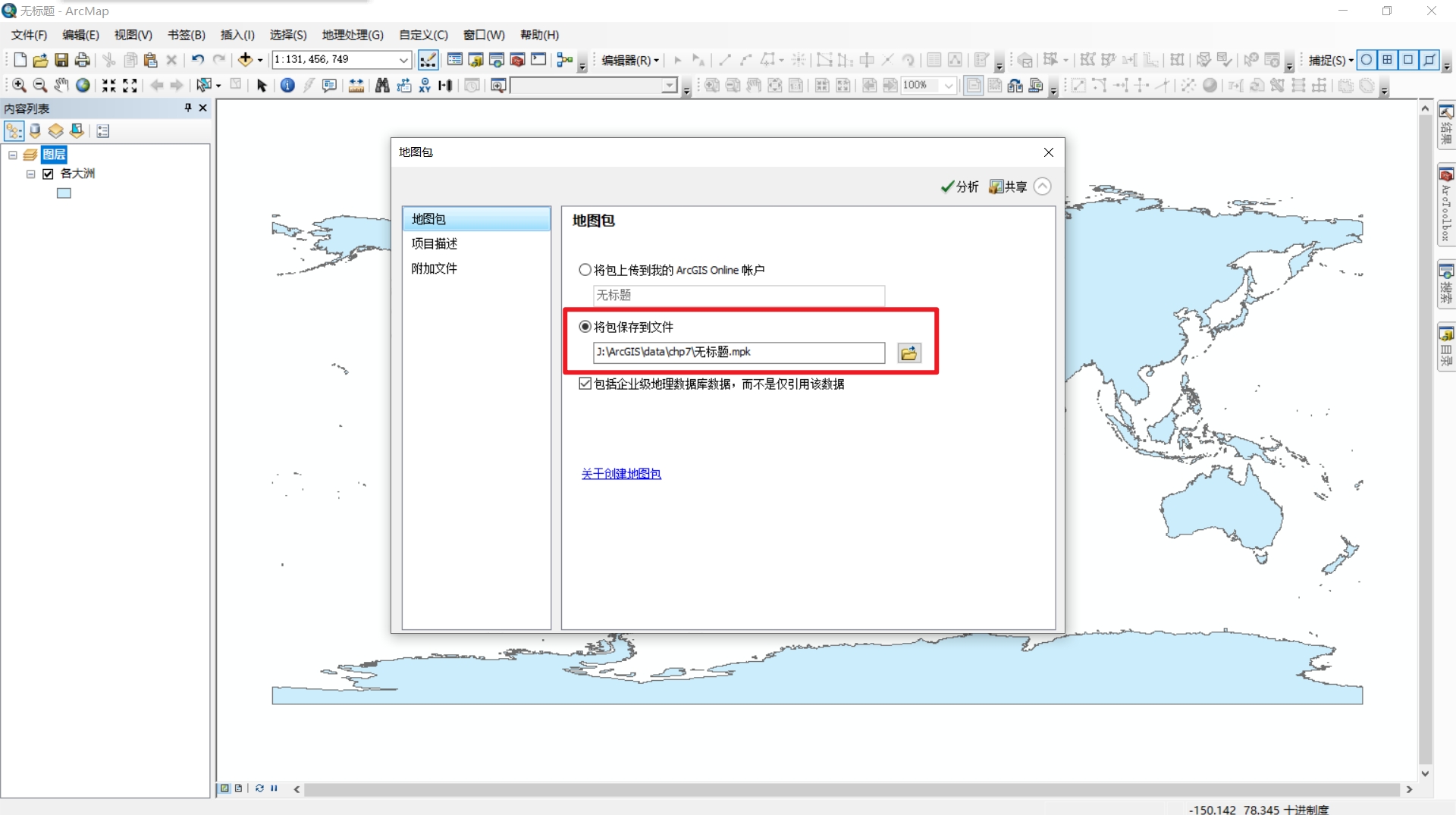Toggle include enterprise geodatabase data checkbox
Viewport: 1456px width, 815px height.
pyautogui.click(x=585, y=384)
